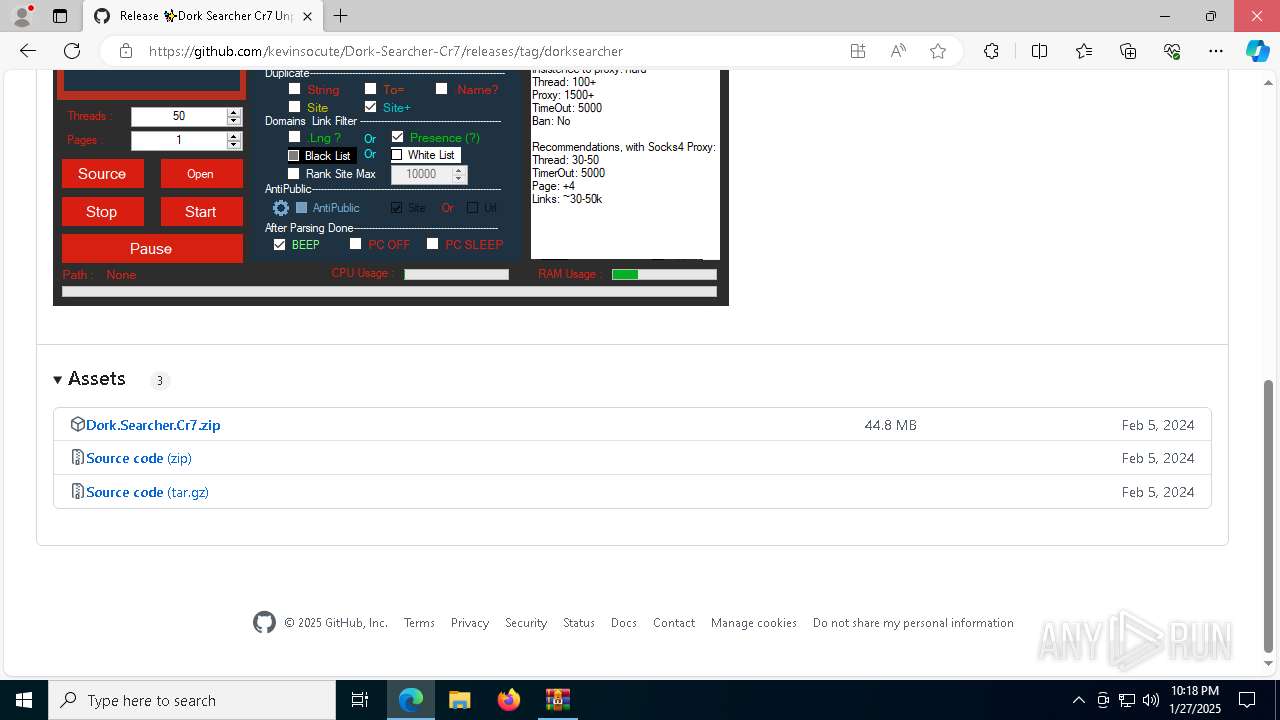Open browser Collections
The height and width of the screenshot is (720, 1280).
[1128, 51]
